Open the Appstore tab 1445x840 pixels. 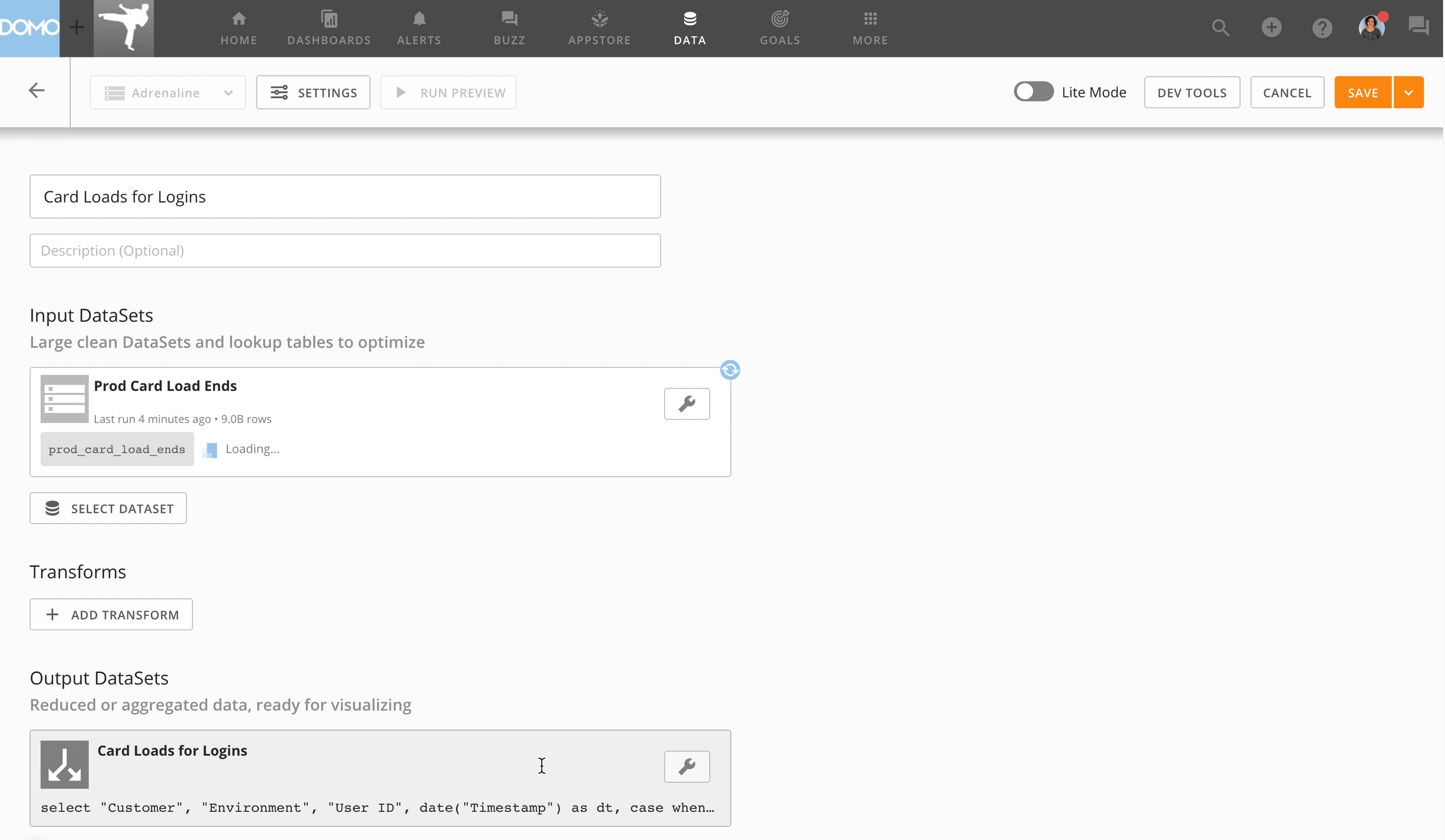pos(599,27)
